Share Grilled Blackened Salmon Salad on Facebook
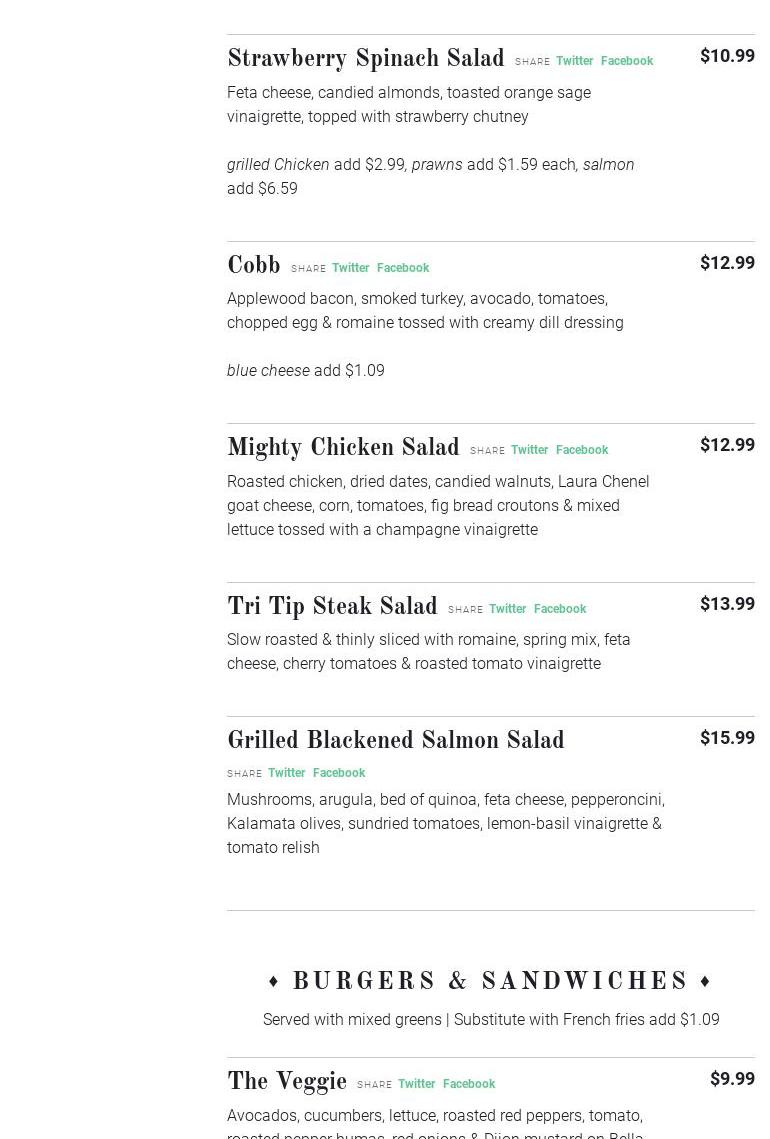The image size is (770, 1139). click(x=339, y=773)
